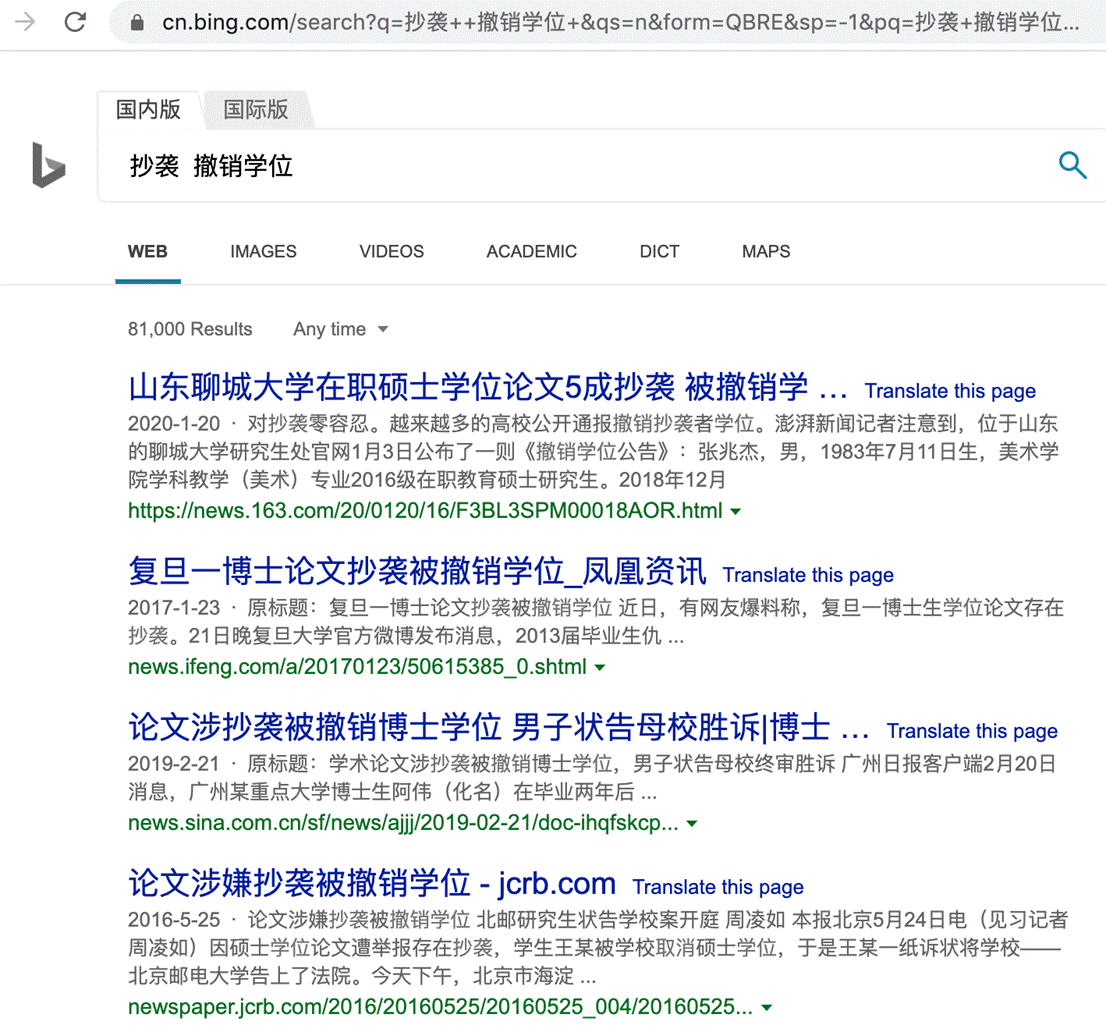The height and width of the screenshot is (1025, 1106).
Task: Expand arrow next to news.163.com URL
Action: click(736, 512)
